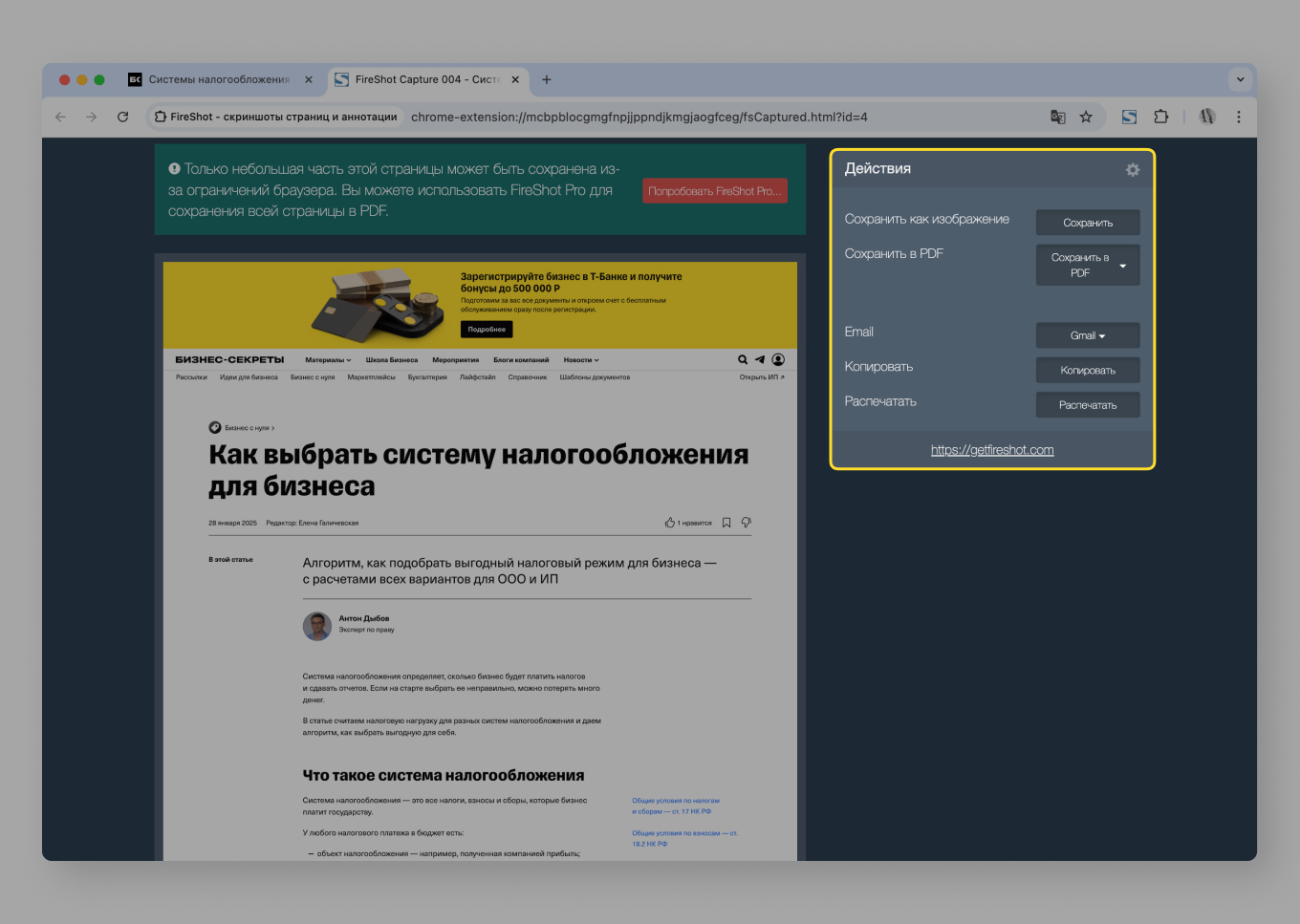The height and width of the screenshot is (924, 1300).
Task: Toggle the article bookmark ribbon icon
Action: [x=726, y=522]
